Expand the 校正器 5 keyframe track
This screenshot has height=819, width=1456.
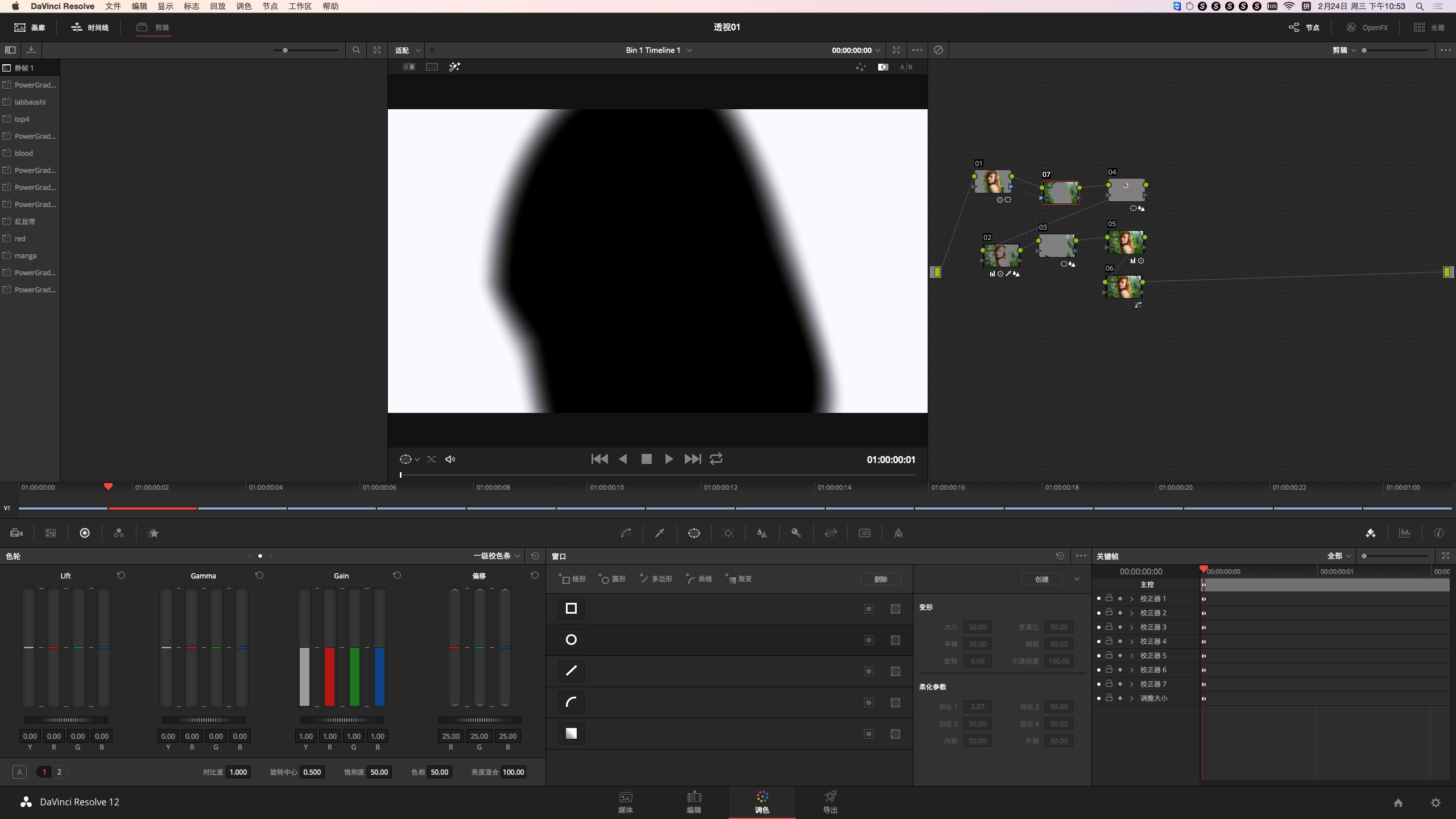point(1132,656)
